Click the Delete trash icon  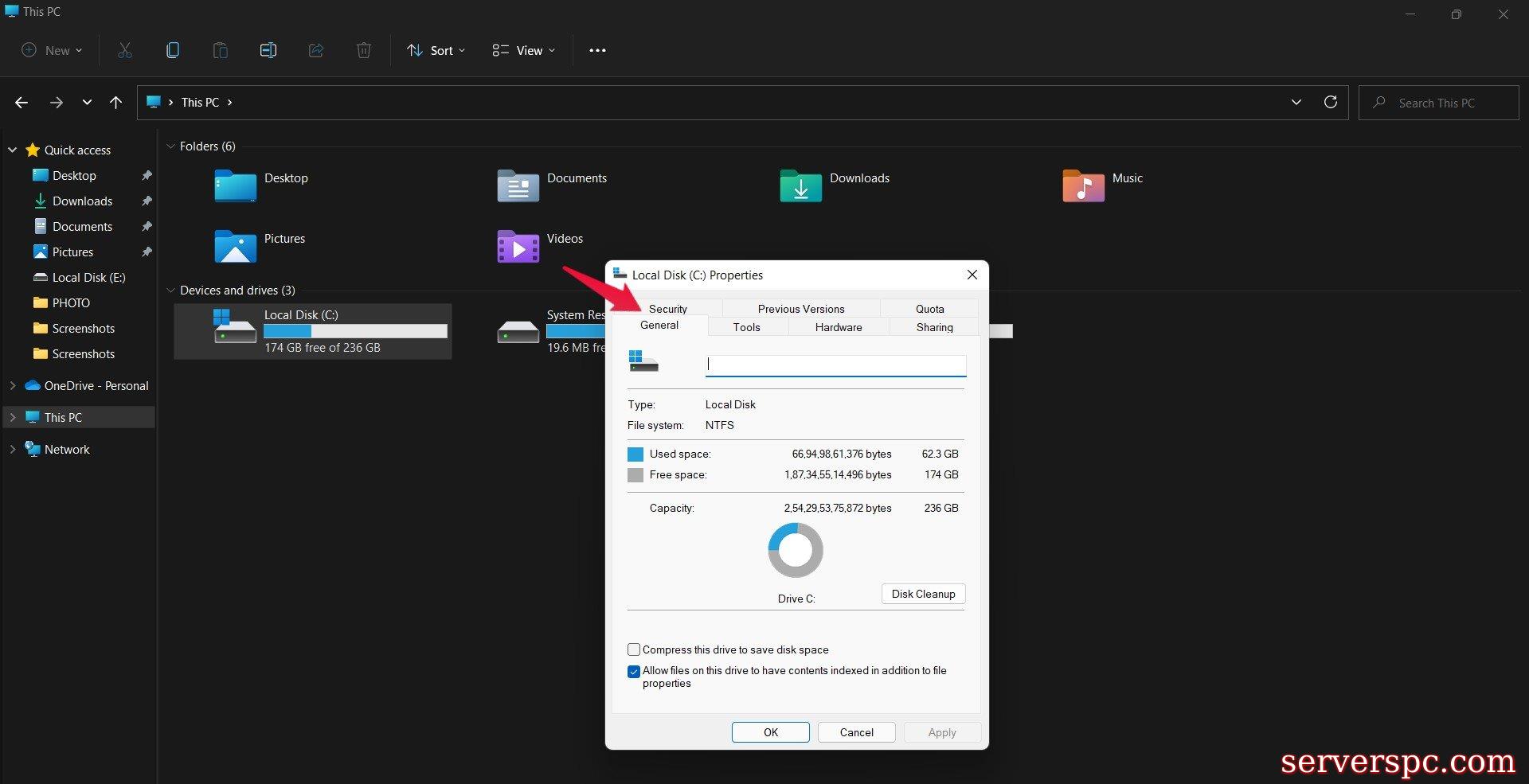[x=363, y=50]
